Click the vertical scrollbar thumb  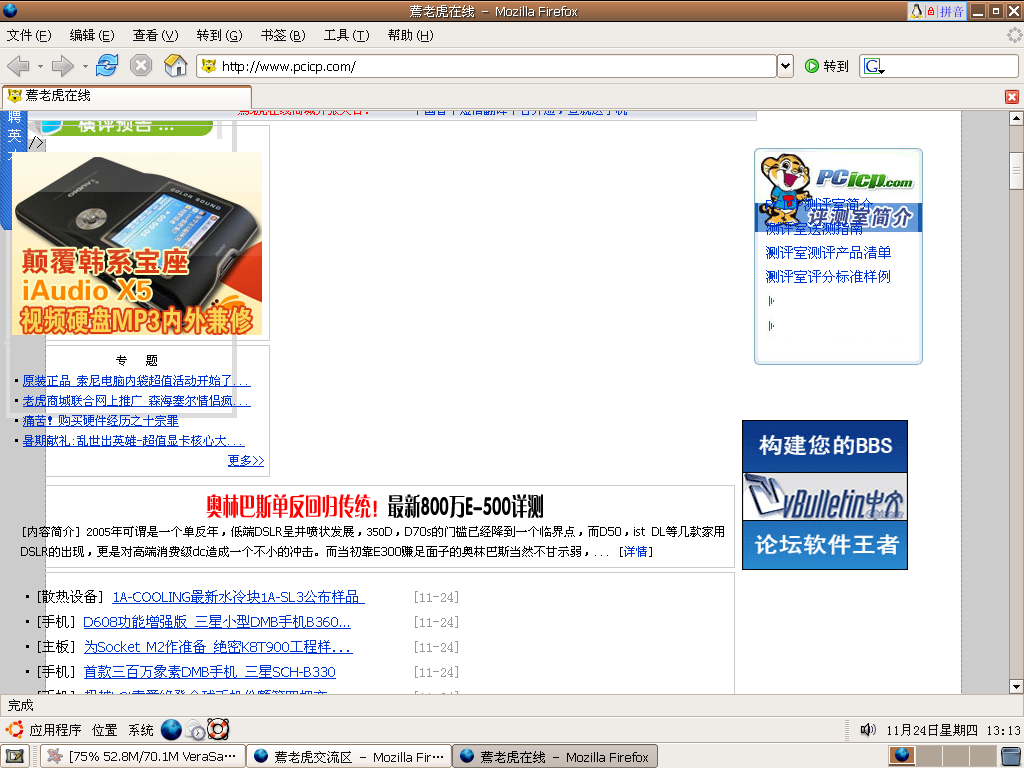(x=1016, y=170)
